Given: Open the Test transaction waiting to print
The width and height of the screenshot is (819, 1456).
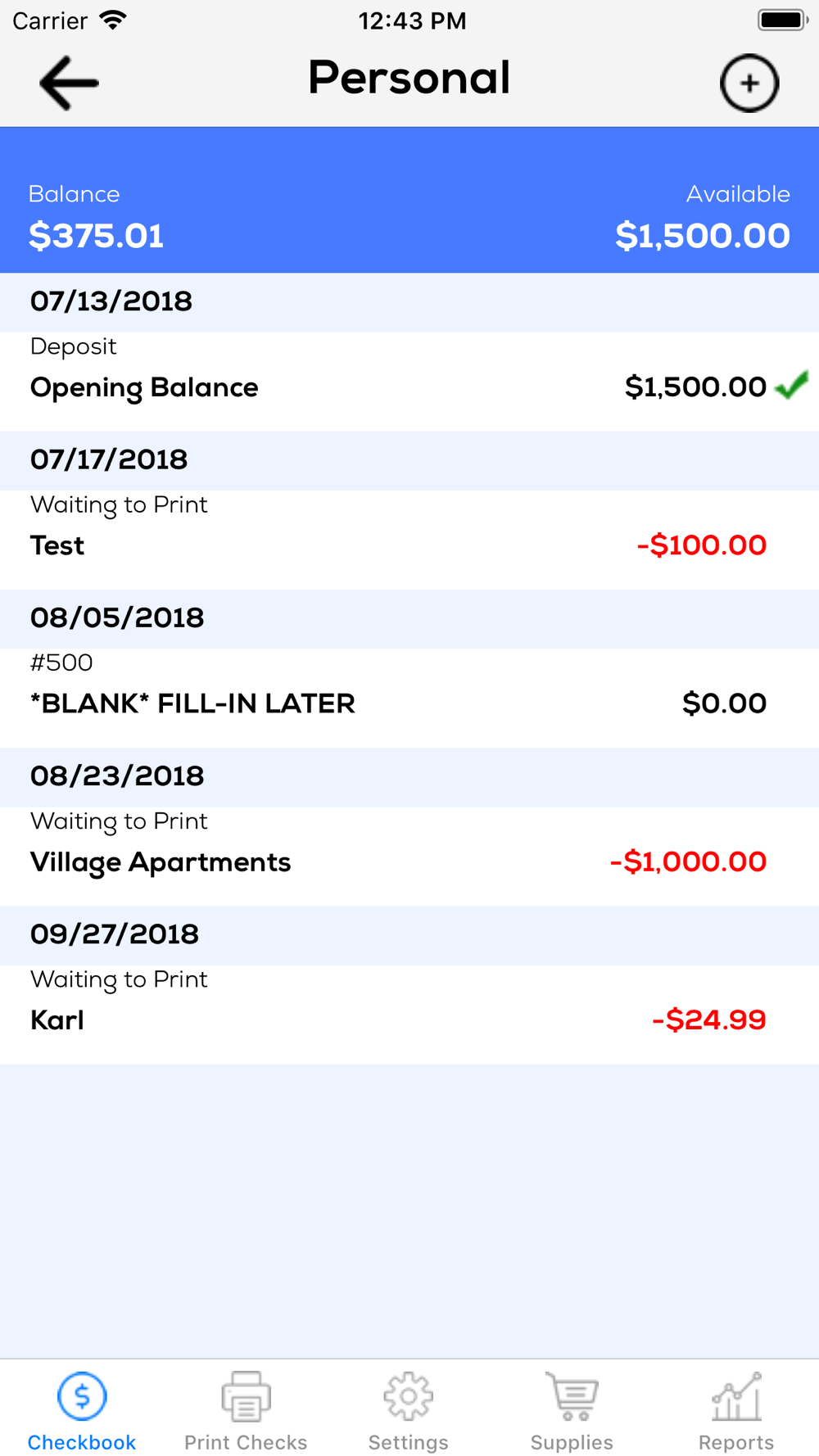Looking at the screenshot, I should (409, 540).
